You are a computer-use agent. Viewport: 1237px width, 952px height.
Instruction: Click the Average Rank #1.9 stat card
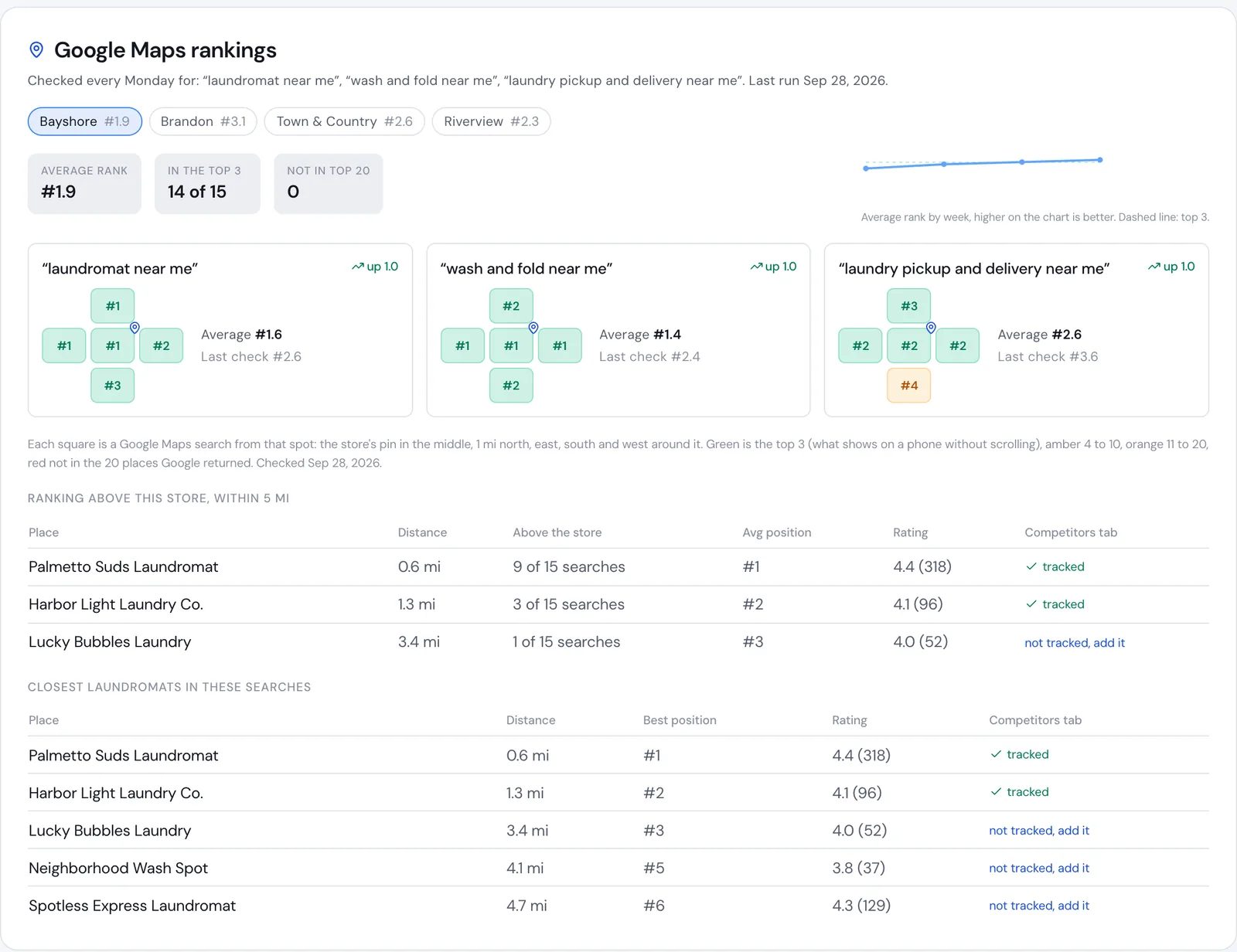pos(84,184)
